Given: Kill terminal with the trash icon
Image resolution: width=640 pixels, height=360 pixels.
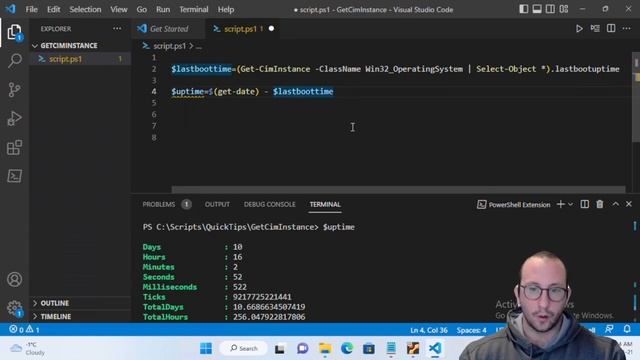Looking at the screenshot, I should [600, 204].
